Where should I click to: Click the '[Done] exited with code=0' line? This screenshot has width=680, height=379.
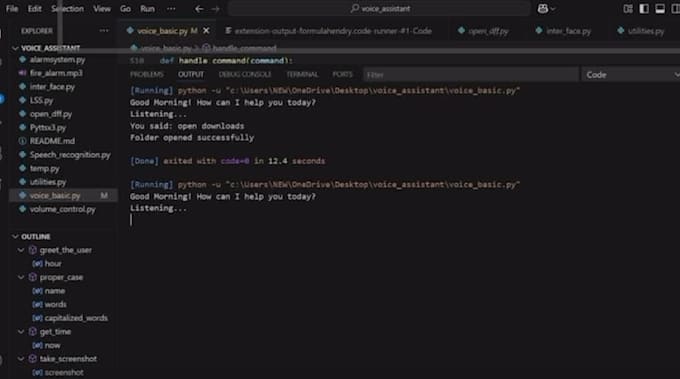pos(227,161)
